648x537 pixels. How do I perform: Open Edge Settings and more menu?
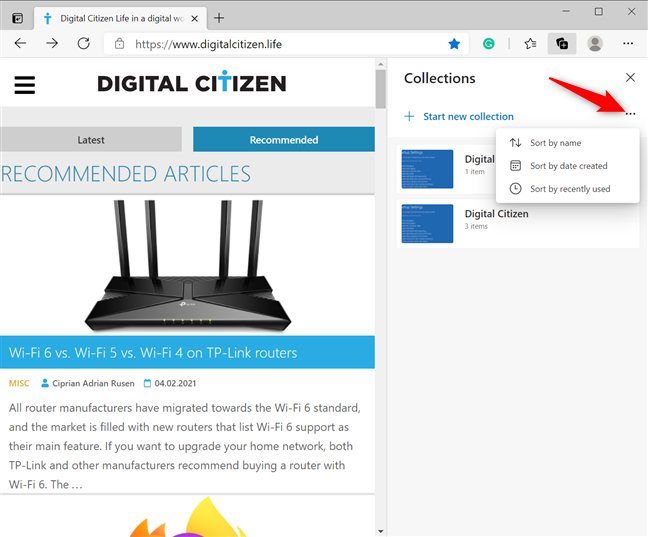(628, 43)
